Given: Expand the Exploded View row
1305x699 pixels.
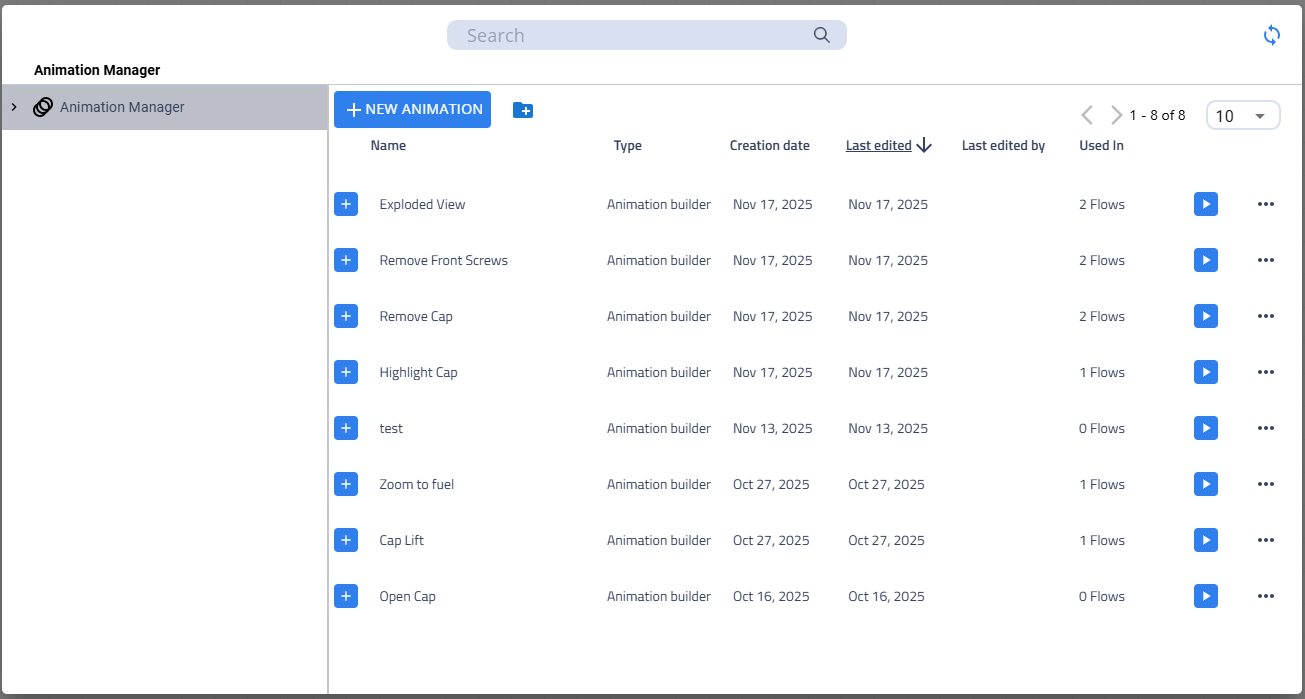Looking at the screenshot, I should coord(346,204).
